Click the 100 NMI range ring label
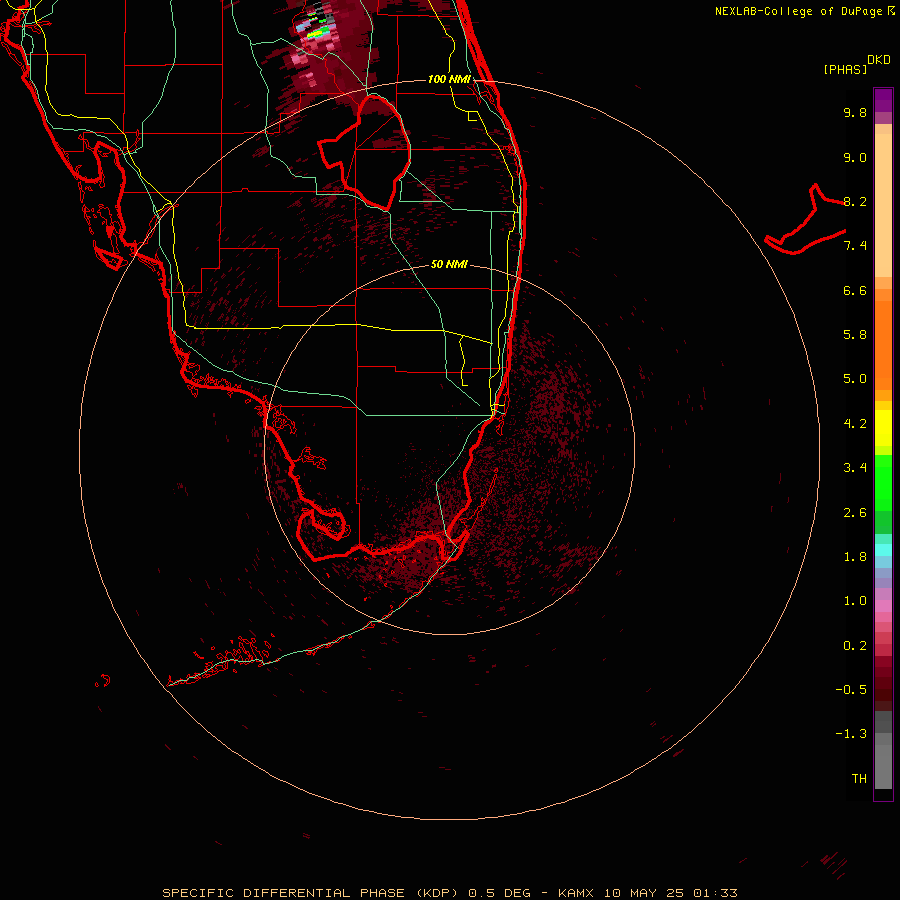 point(449,79)
